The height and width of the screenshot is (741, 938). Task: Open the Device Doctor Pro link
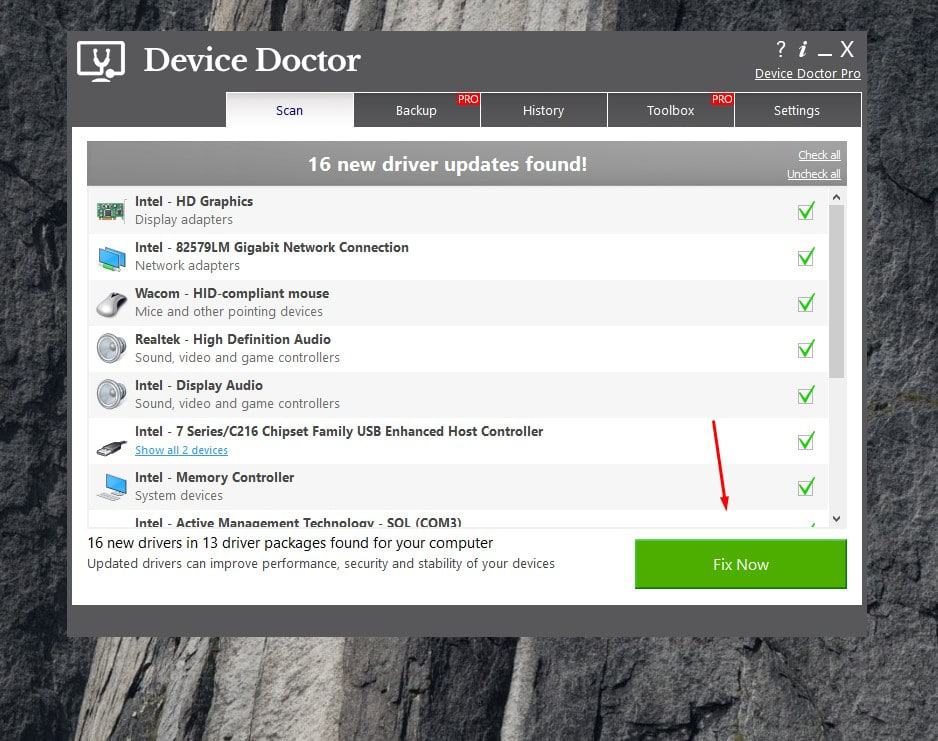(807, 74)
